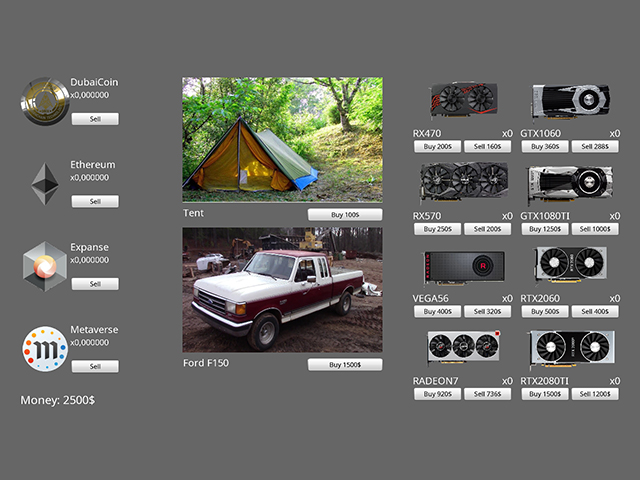This screenshot has height=480, width=640.
Task: Sell a GTX1080TI for 1000$
Action: pos(595,229)
